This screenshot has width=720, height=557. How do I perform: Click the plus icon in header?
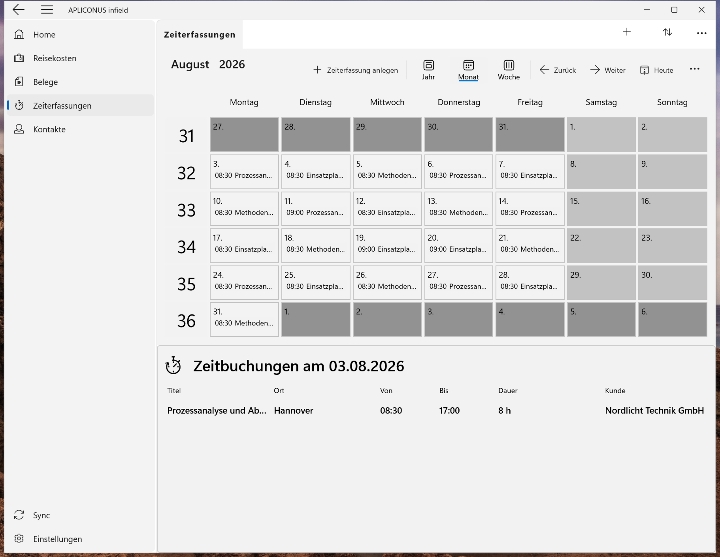(627, 32)
